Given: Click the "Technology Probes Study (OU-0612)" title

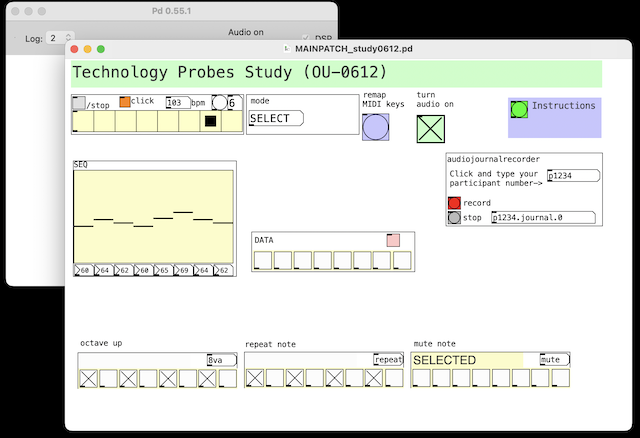Looking at the screenshot, I should 229,72.
